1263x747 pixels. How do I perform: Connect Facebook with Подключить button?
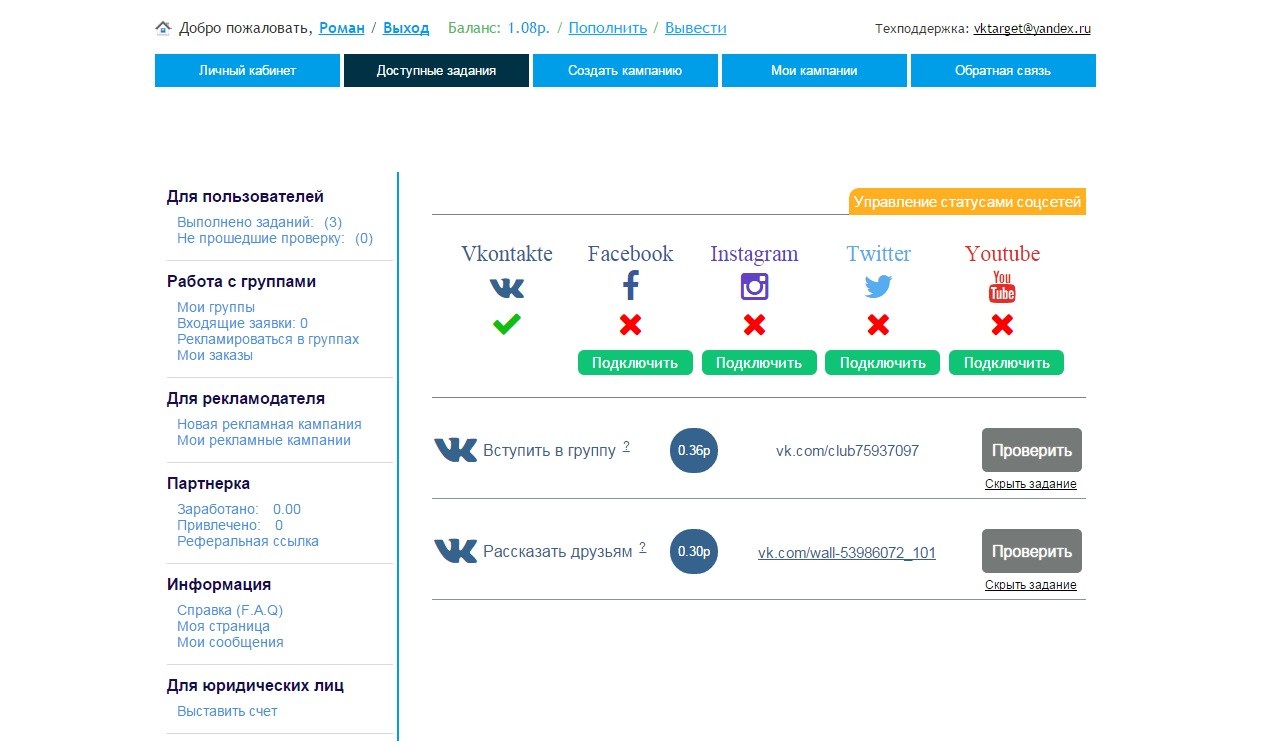635,363
